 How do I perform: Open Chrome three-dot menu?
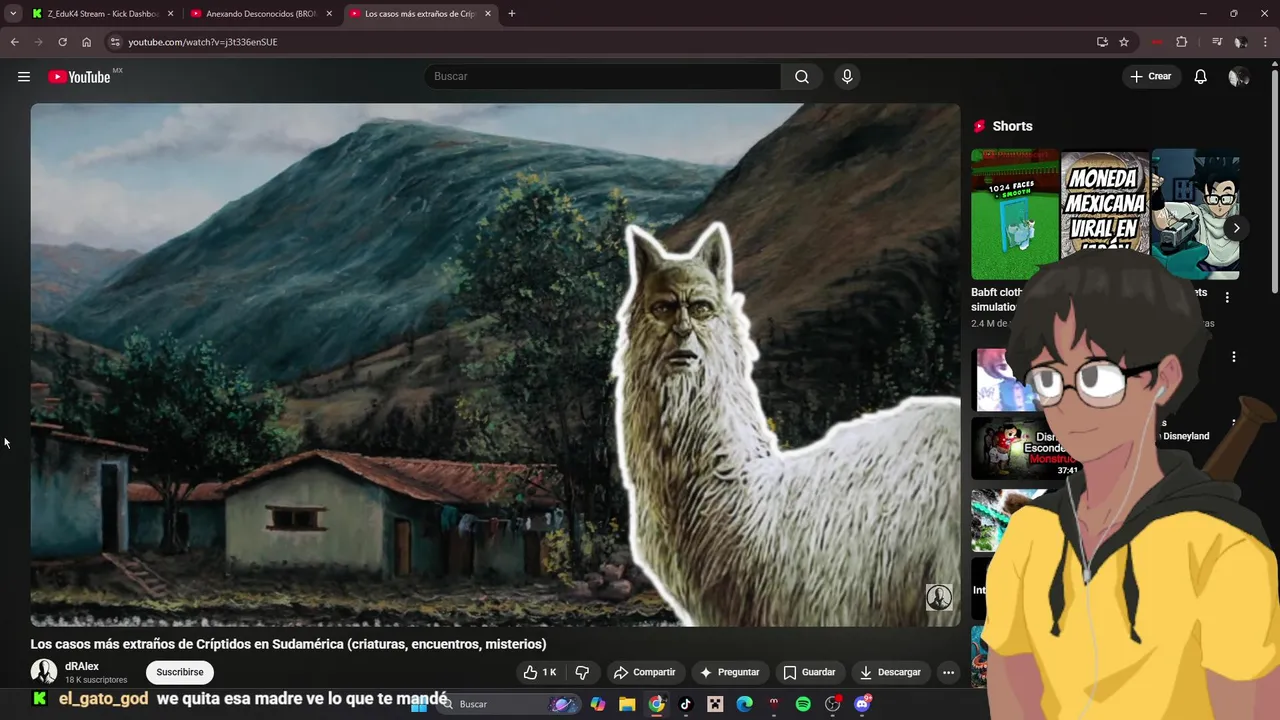point(1266,42)
